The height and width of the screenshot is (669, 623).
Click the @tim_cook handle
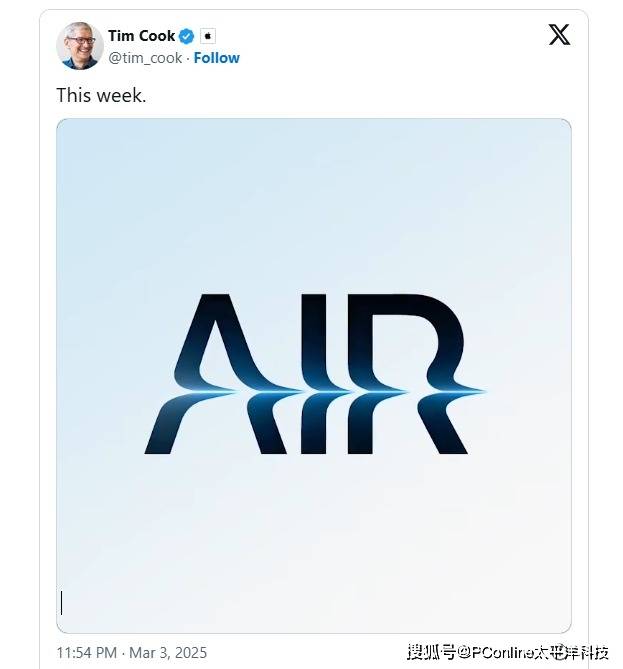pyautogui.click(x=145, y=58)
